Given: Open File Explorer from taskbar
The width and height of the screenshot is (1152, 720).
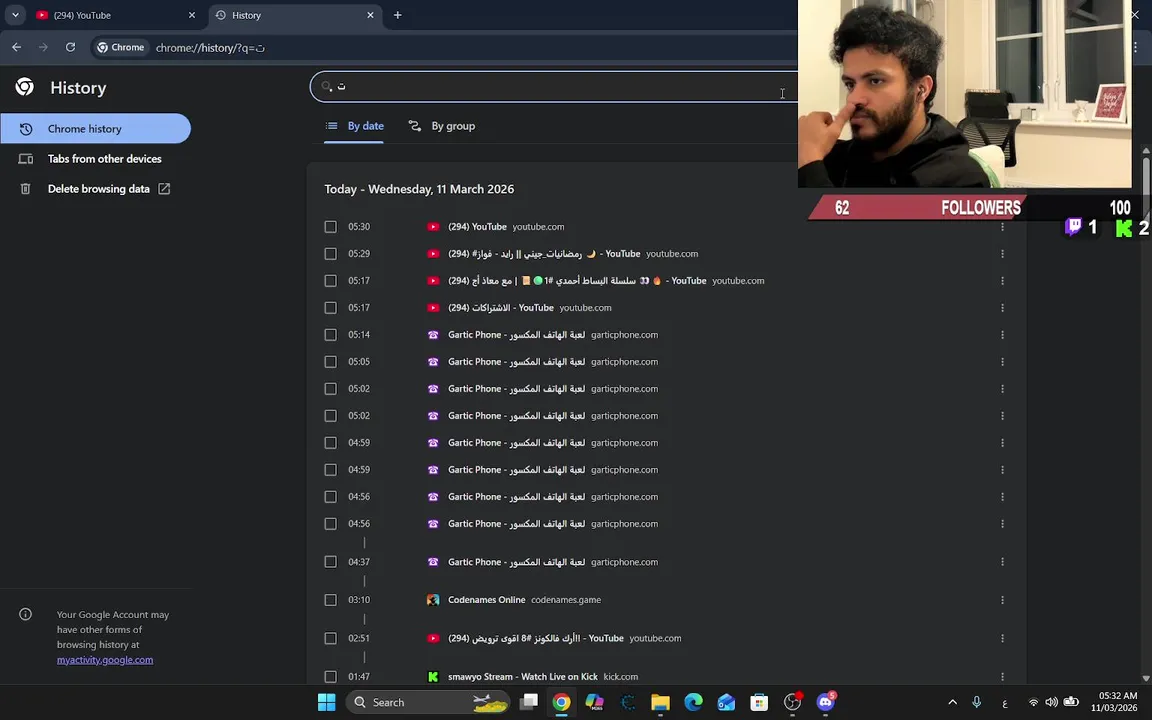Looking at the screenshot, I should [x=660, y=702].
